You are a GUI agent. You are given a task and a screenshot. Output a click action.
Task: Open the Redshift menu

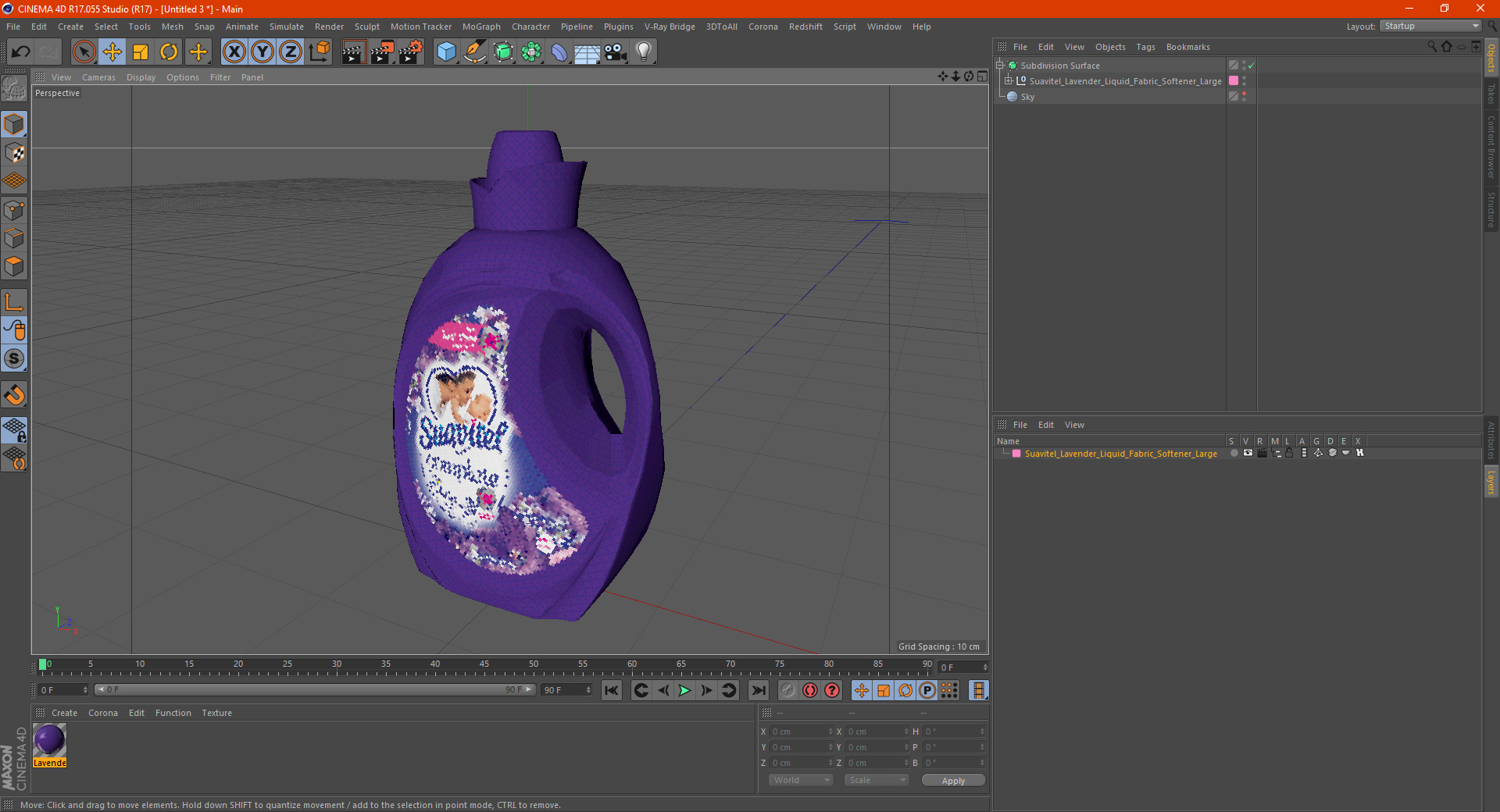[805, 27]
